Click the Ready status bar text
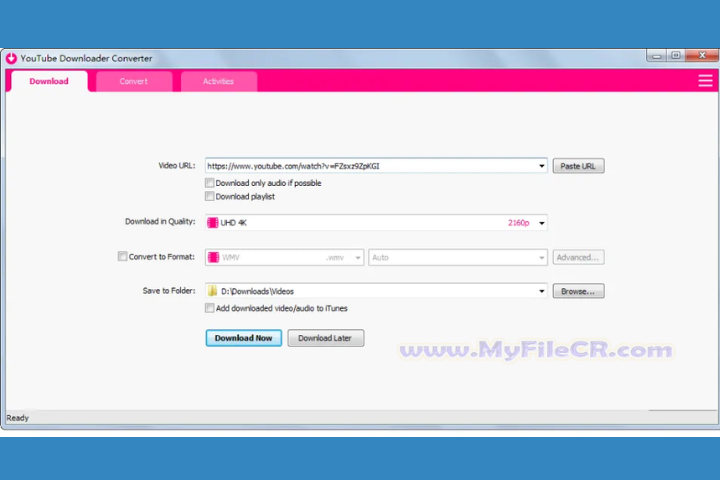Image resolution: width=720 pixels, height=480 pixels. point(17,418)
